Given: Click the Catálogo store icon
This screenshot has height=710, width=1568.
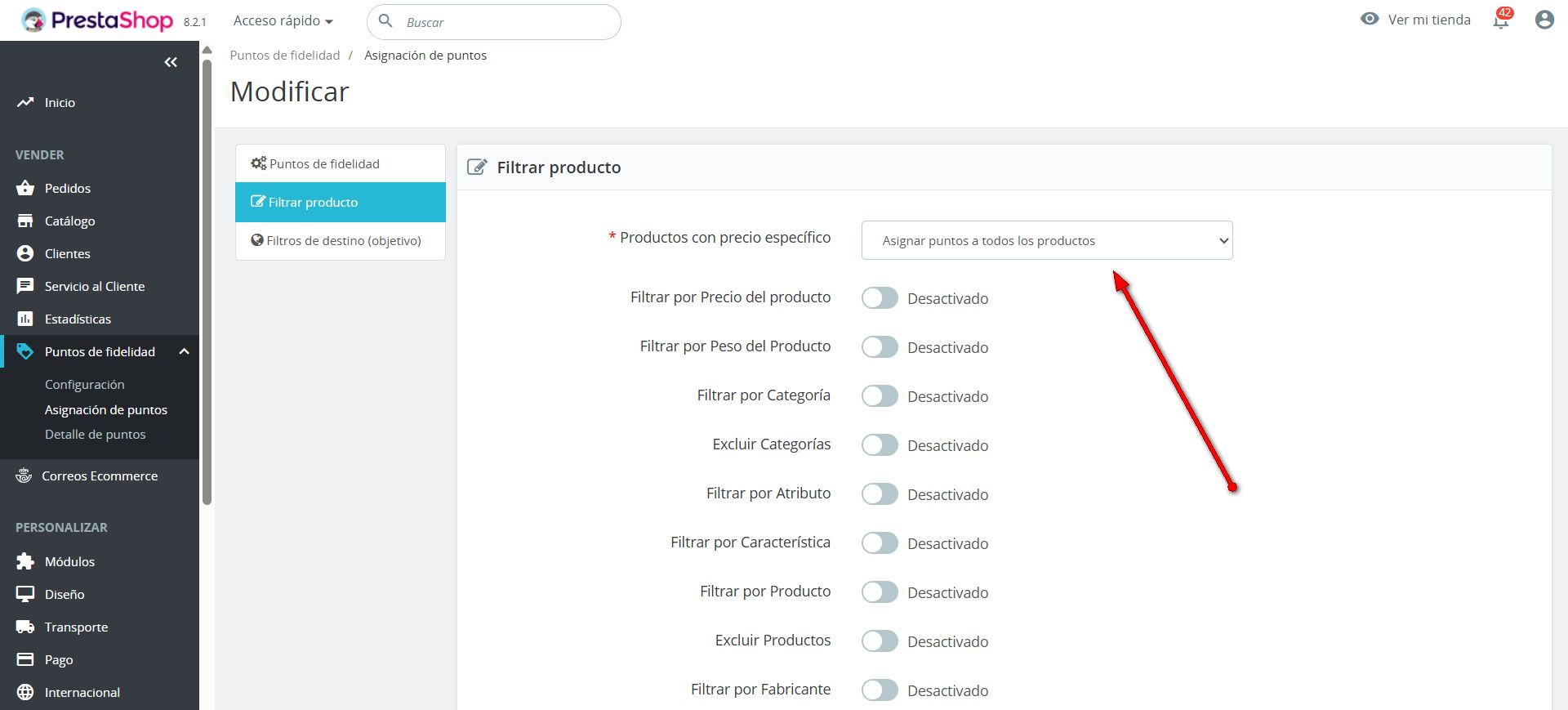Looking at the screenshot, I should point(25,221).
